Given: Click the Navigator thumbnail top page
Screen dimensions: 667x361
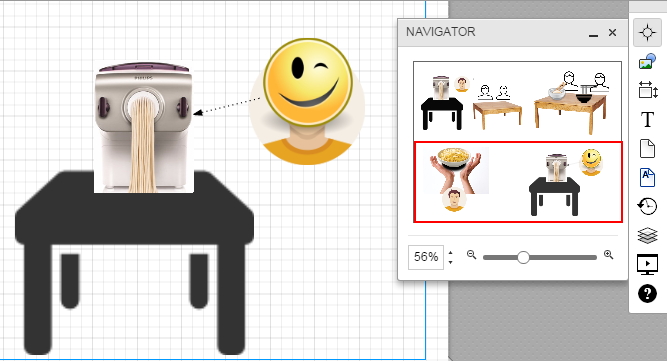Looking at the screenshot, I should click(517, 101).
